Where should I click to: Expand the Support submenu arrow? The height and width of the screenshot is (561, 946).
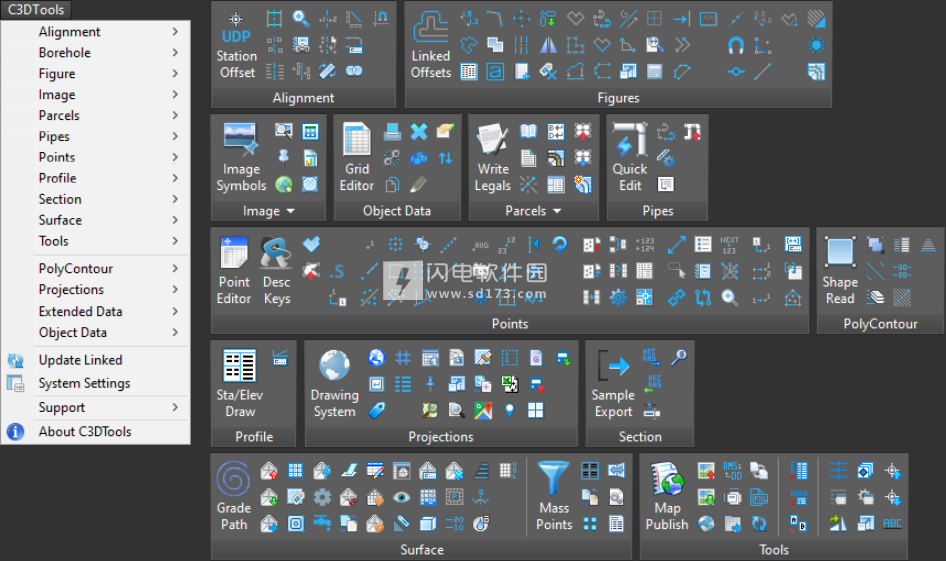[x=175, y=407]
